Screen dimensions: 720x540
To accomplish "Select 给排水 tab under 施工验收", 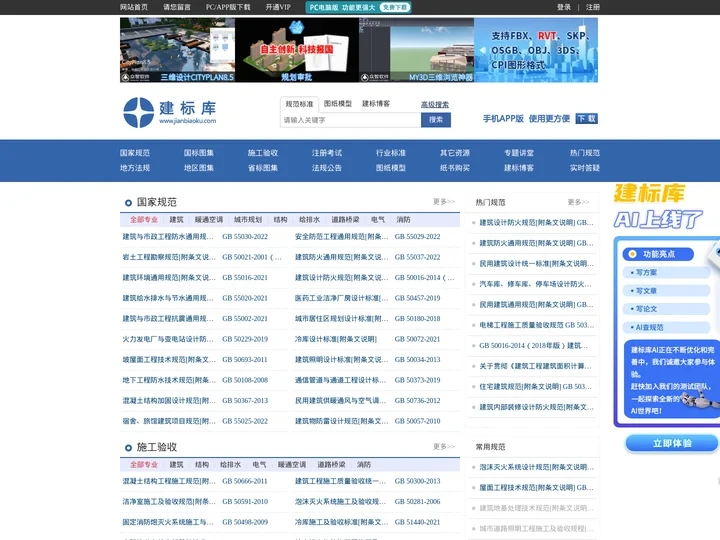I will click(231, 465).
